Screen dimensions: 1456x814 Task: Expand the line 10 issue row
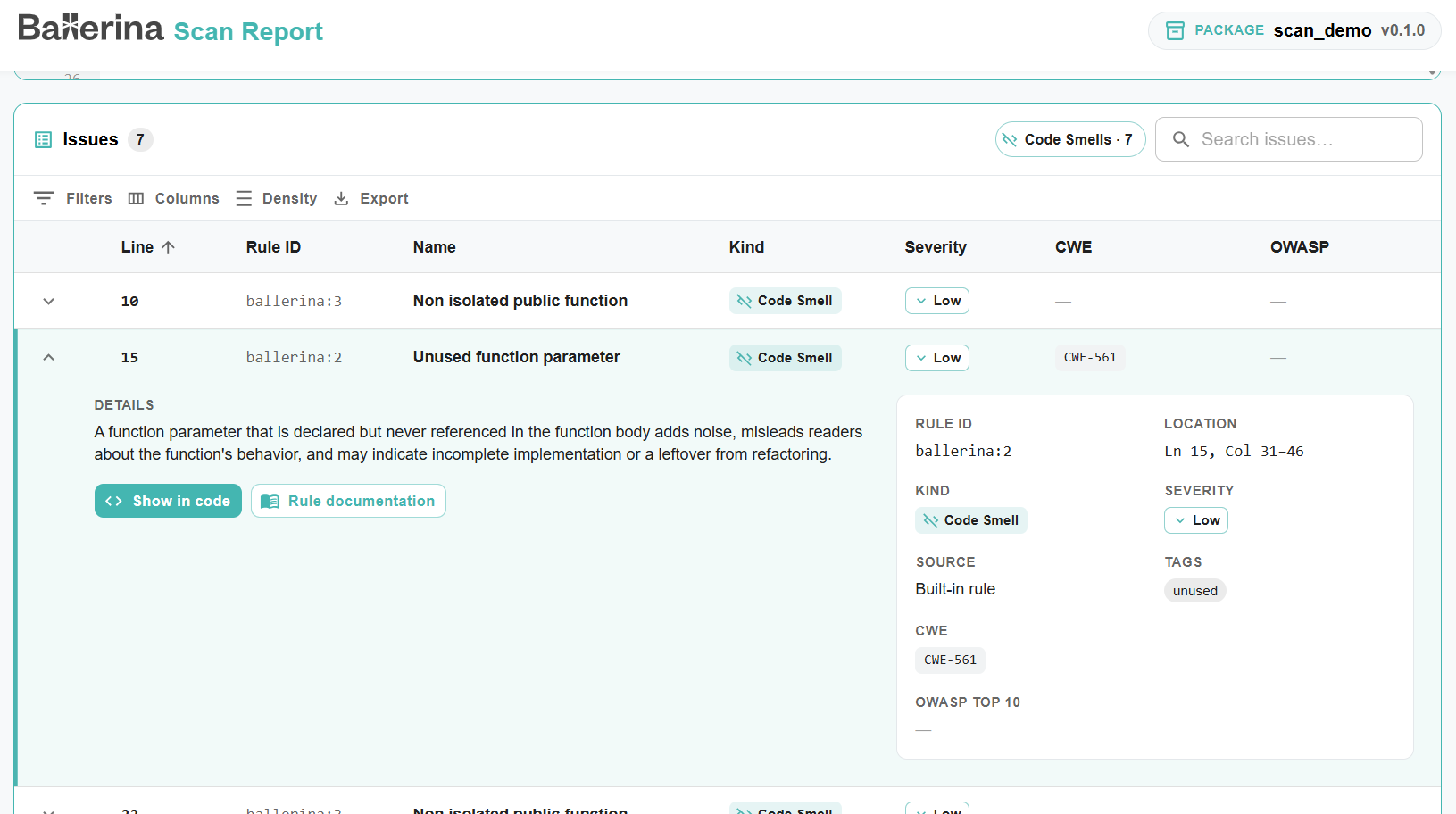click(49, 301)
